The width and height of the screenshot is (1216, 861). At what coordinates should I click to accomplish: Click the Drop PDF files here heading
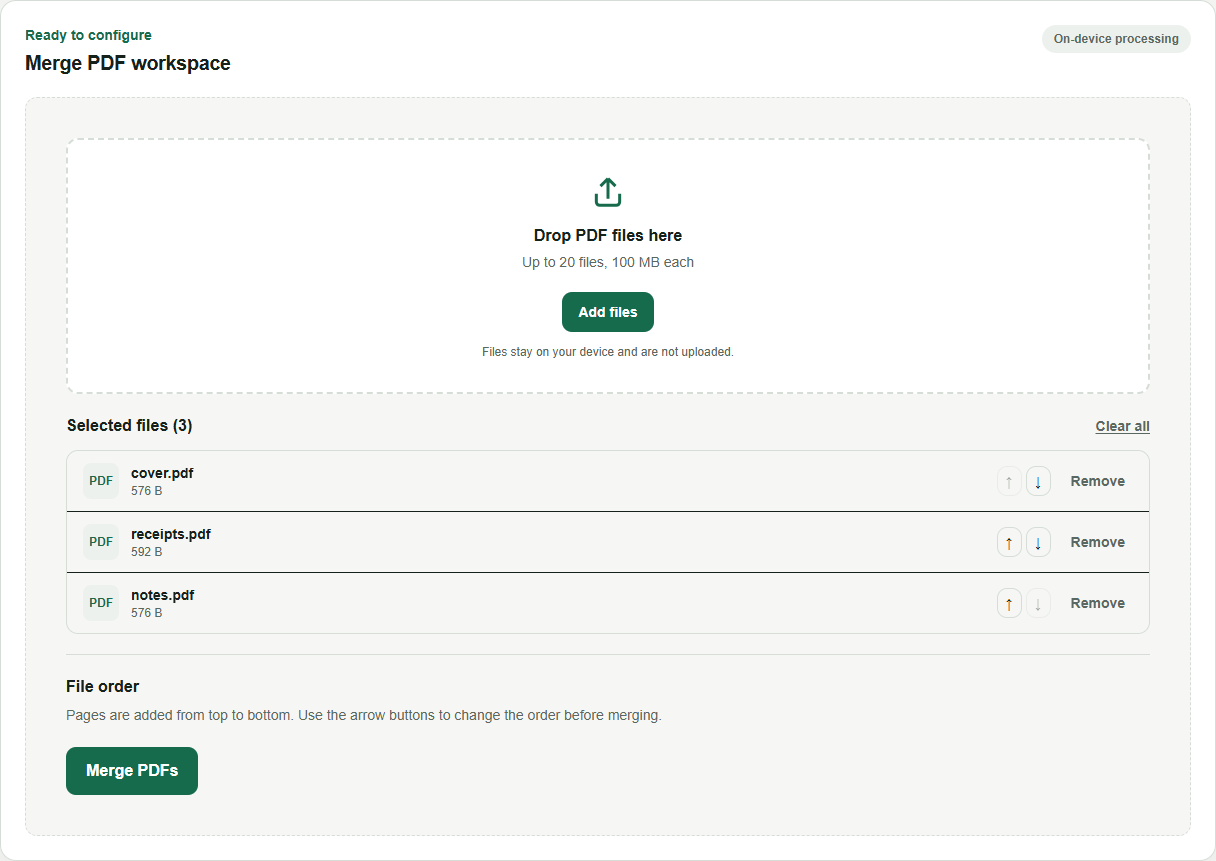pos(608,236)
